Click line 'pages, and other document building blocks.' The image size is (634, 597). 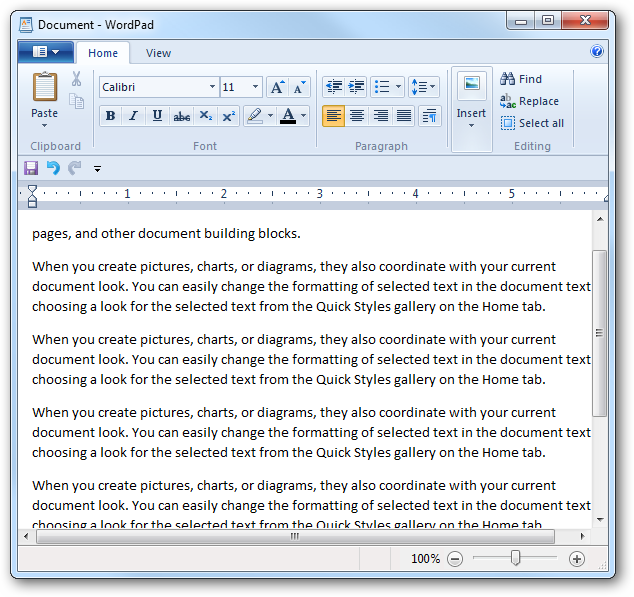(166, 234)
